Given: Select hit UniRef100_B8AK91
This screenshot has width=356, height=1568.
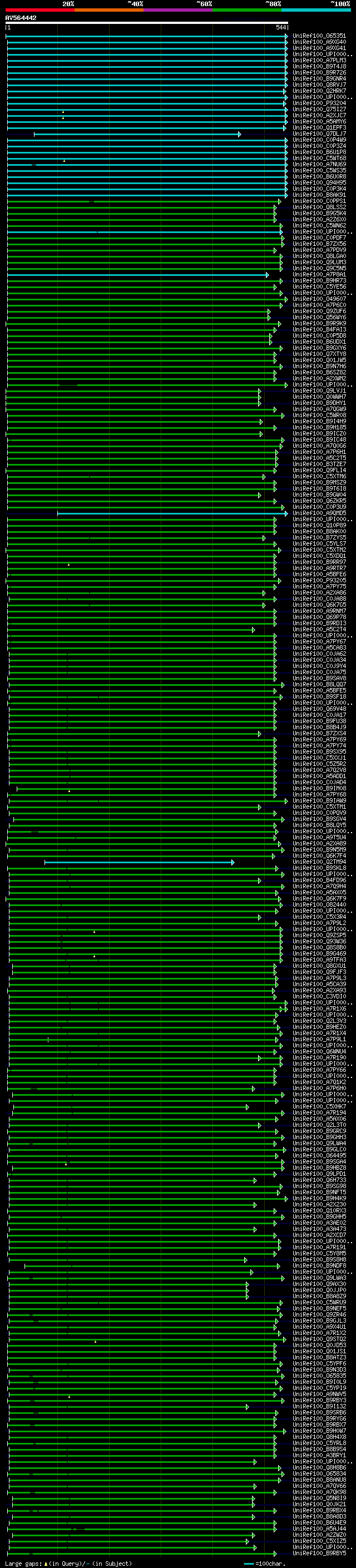Looking at the screenshot, I should 319,195.
